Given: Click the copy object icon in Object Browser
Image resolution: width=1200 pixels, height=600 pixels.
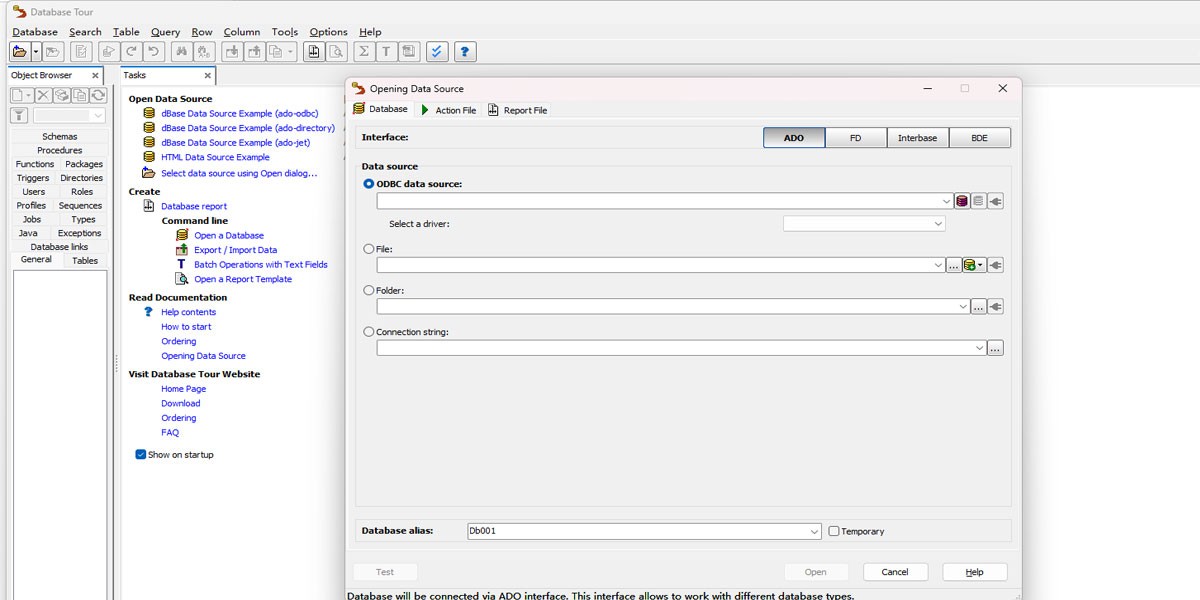Looking at the screenshot, I should coord(80,95).
